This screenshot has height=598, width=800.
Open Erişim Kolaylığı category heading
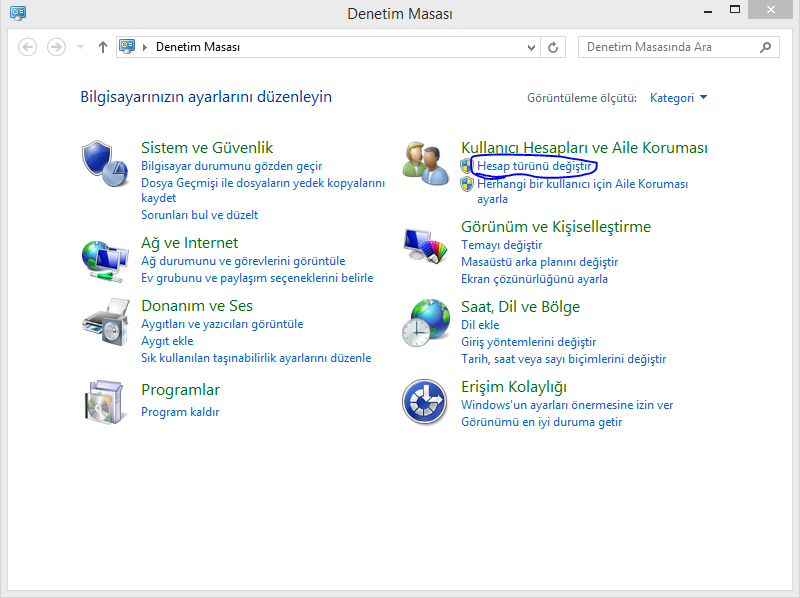click(514, 387)
